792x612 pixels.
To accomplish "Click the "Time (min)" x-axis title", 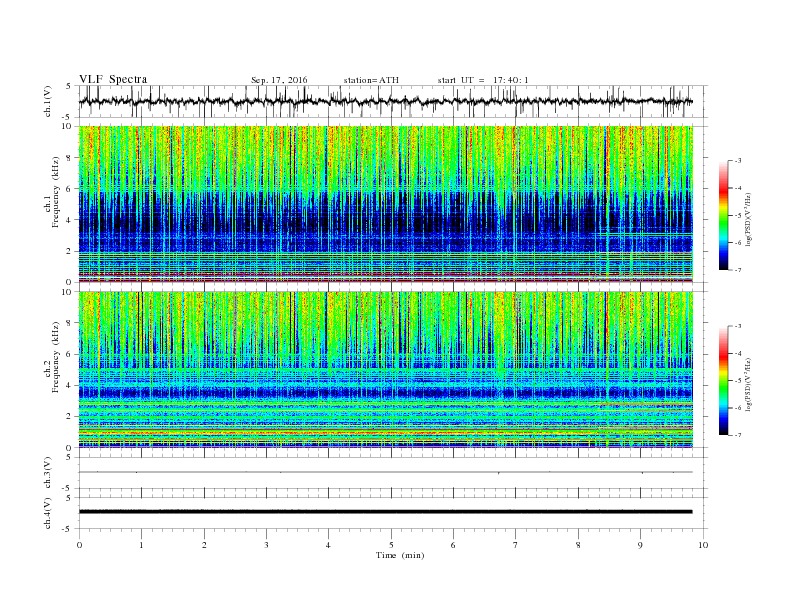I will pos(400,555).
